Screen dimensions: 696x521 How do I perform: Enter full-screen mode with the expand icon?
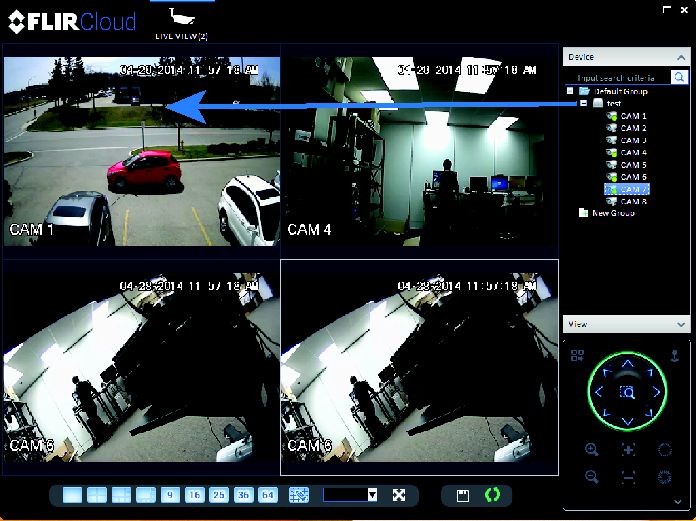399,494
